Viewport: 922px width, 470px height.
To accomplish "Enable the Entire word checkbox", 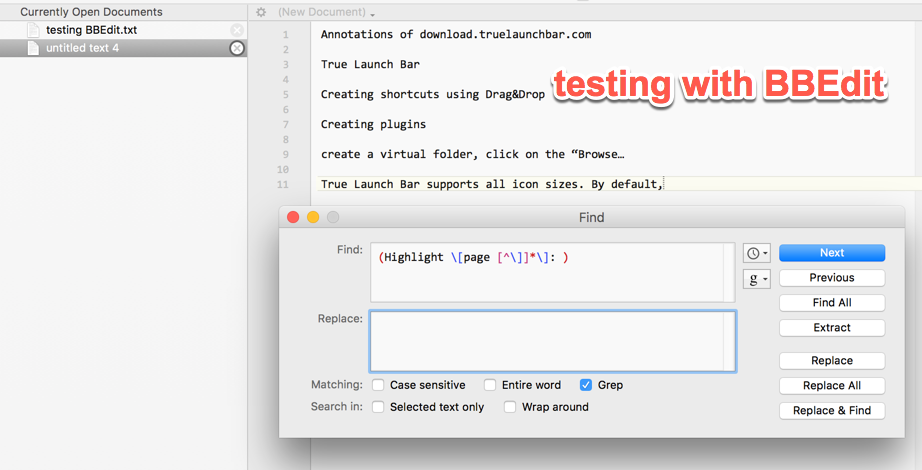I will 490,385.
